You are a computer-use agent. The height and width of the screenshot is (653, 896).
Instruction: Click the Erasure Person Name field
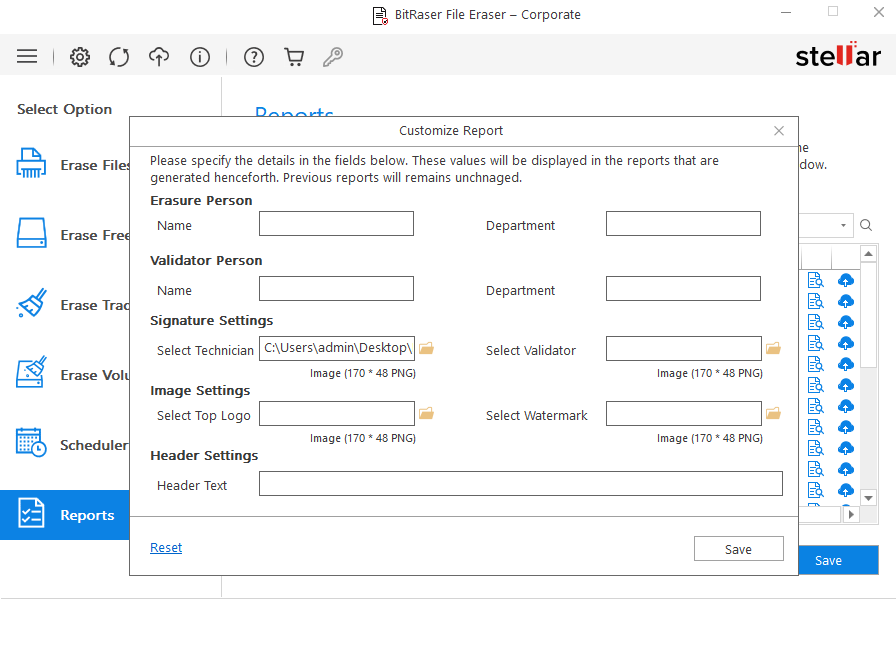coord(336,224)
